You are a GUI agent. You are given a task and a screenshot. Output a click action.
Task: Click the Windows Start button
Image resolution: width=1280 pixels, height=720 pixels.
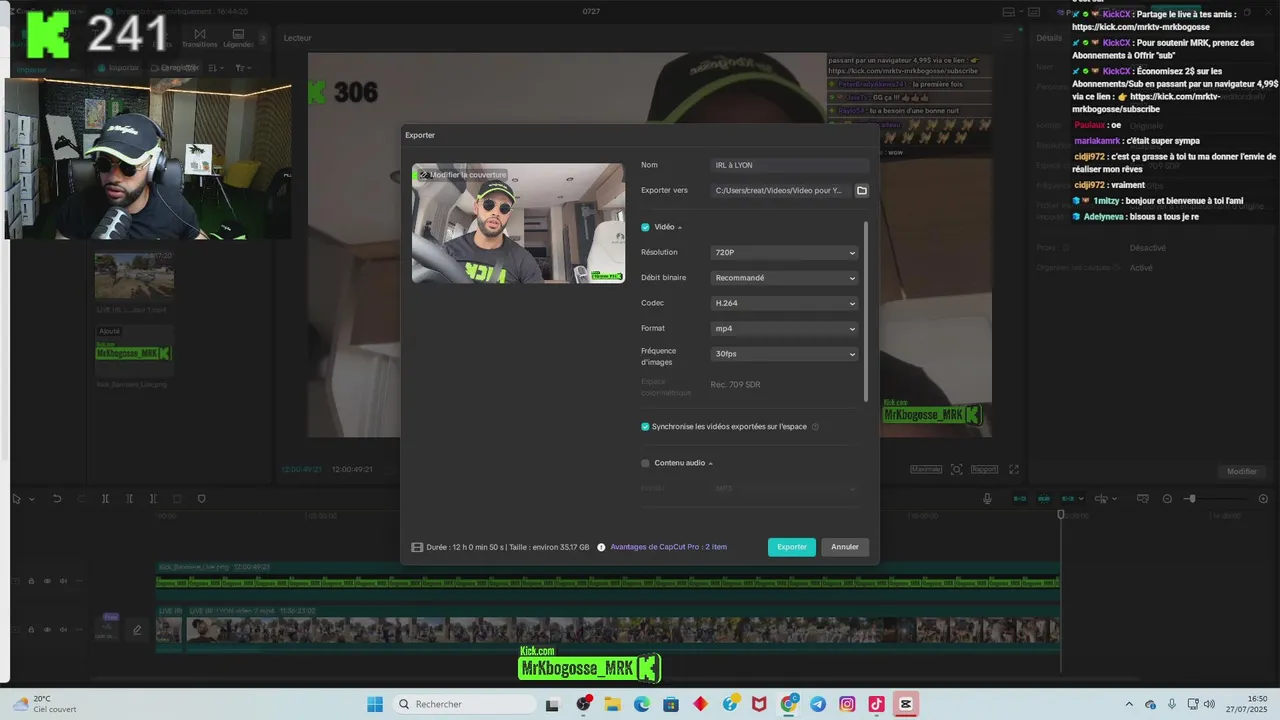[375, 704]
